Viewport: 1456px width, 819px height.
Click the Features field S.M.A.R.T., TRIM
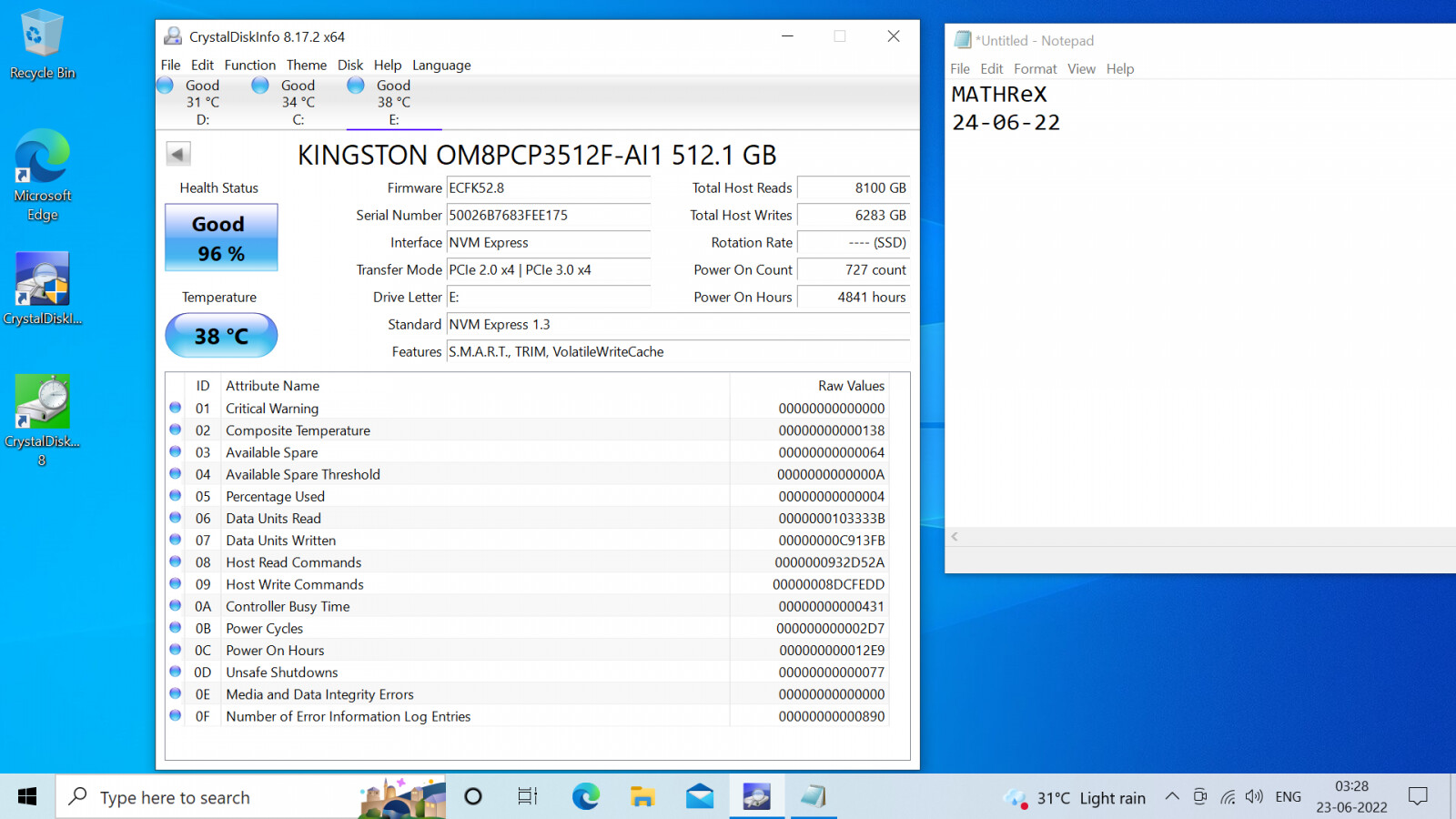tap(678, 352)
